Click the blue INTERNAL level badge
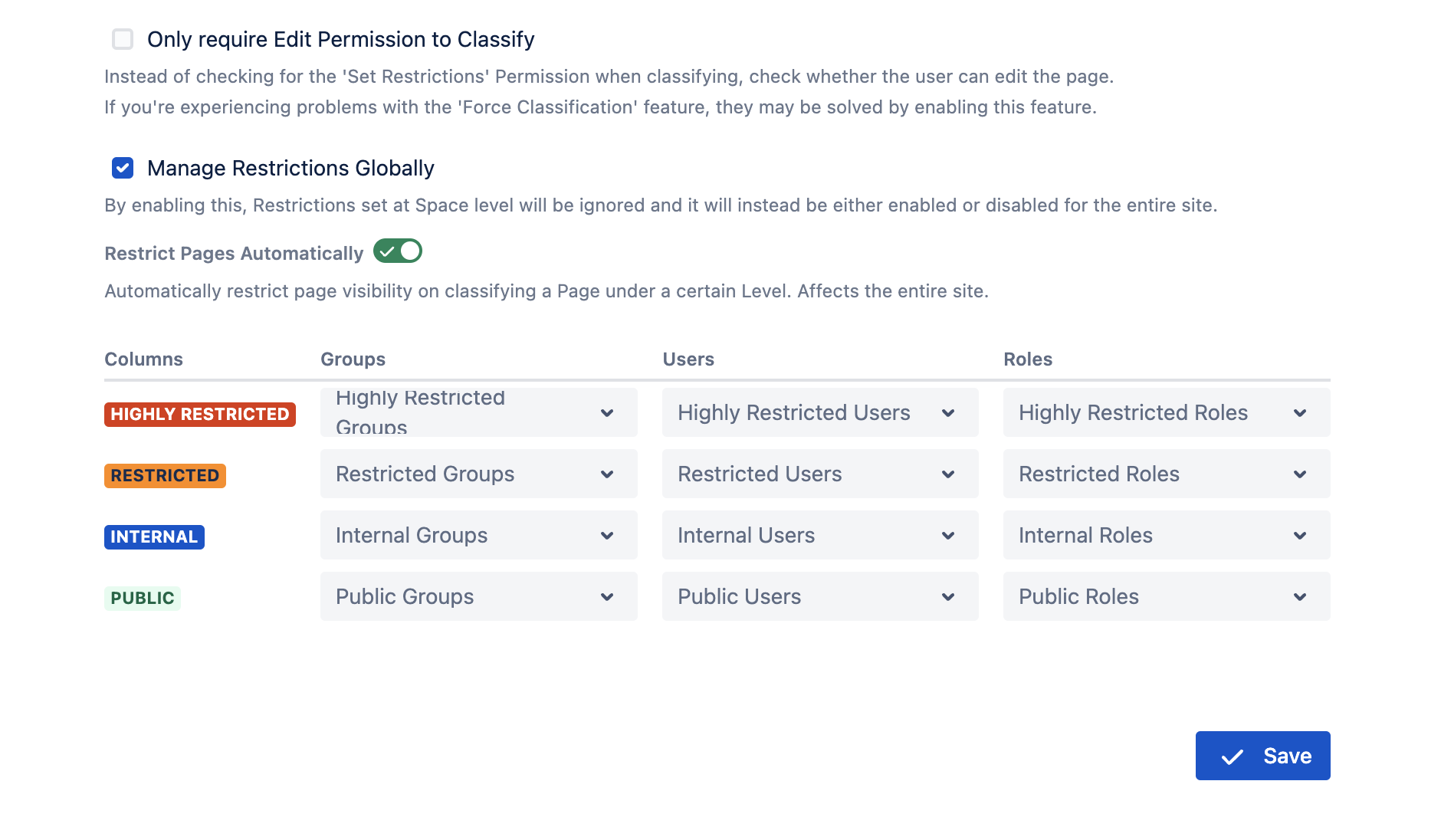This screenshot has width=1441, height=840. (x=154, y=536)
